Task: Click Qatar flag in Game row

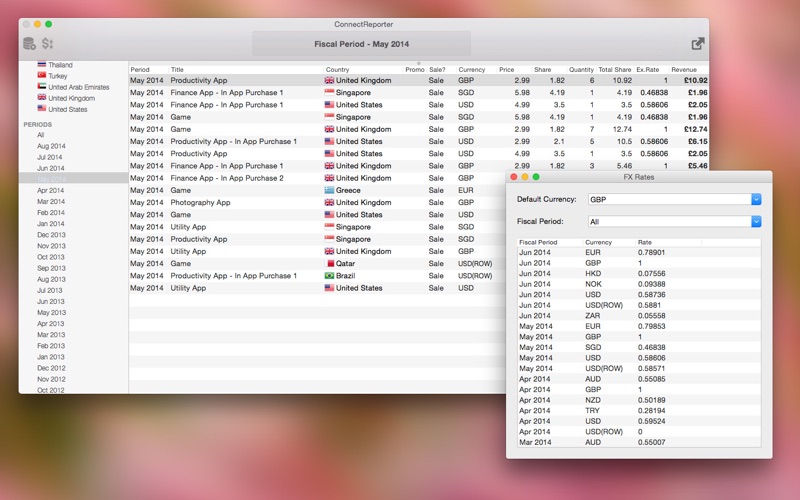Action: pyautogui.click(x=329, y=264)
